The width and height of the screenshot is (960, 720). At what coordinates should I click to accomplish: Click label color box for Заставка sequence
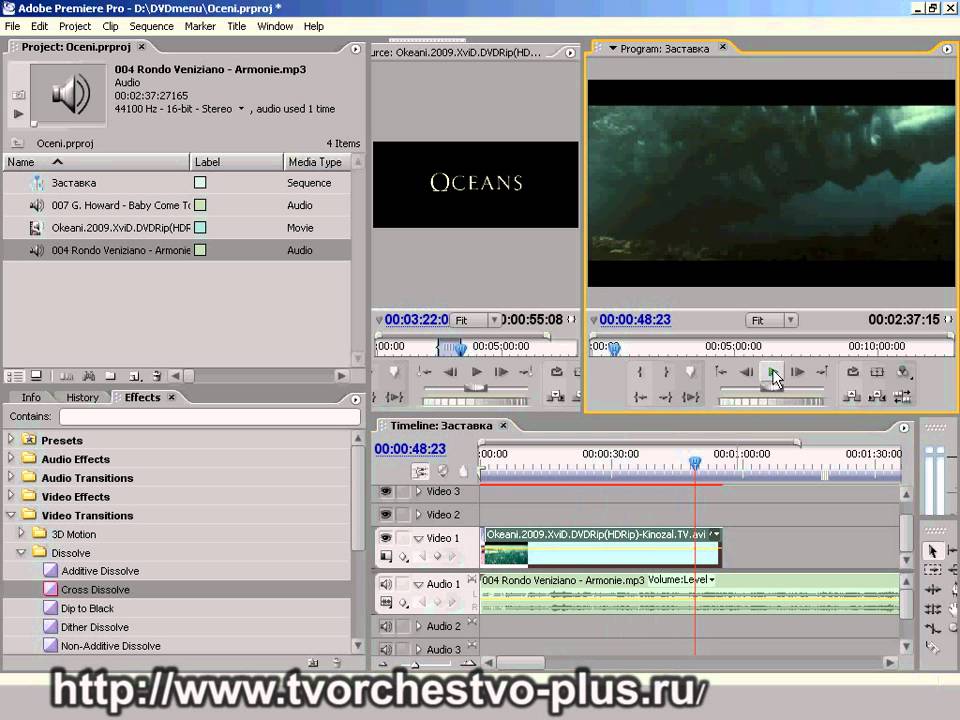point(200,182)
